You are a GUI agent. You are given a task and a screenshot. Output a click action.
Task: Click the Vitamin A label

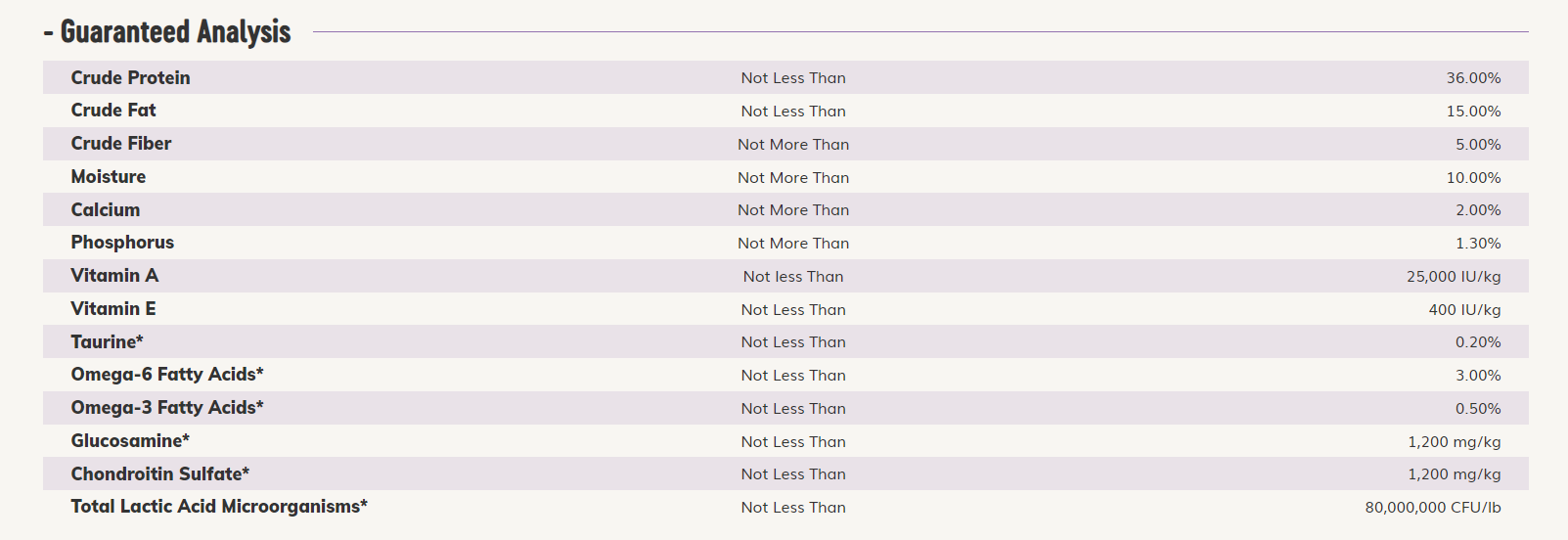pos(114,276)
